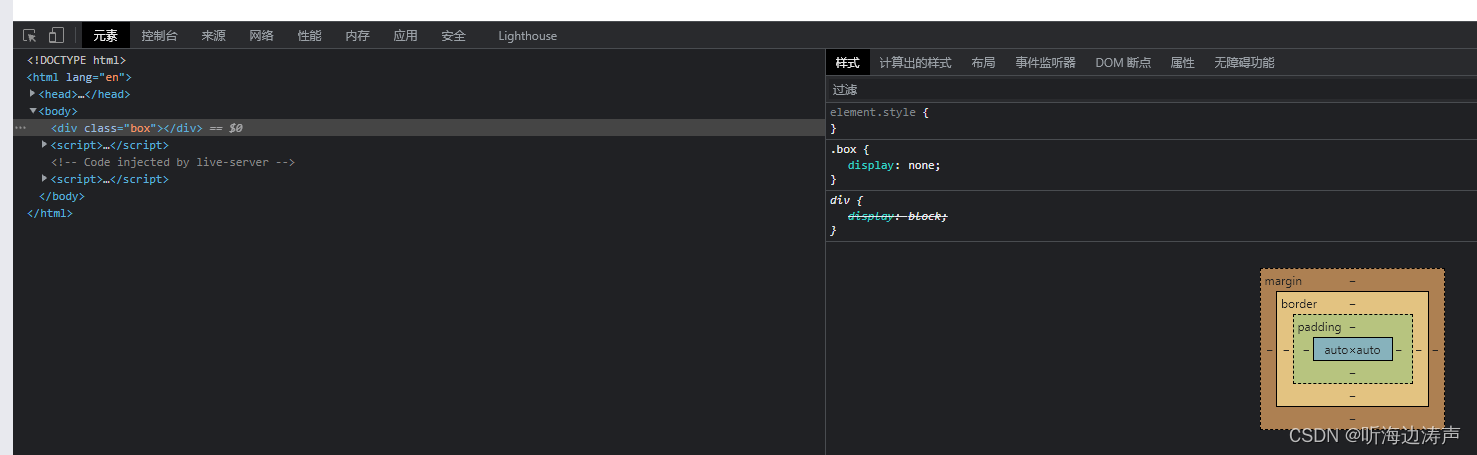Open the 计算出的样式 pane tab
Screen dimensions: 1477x455
click(915, 62)
